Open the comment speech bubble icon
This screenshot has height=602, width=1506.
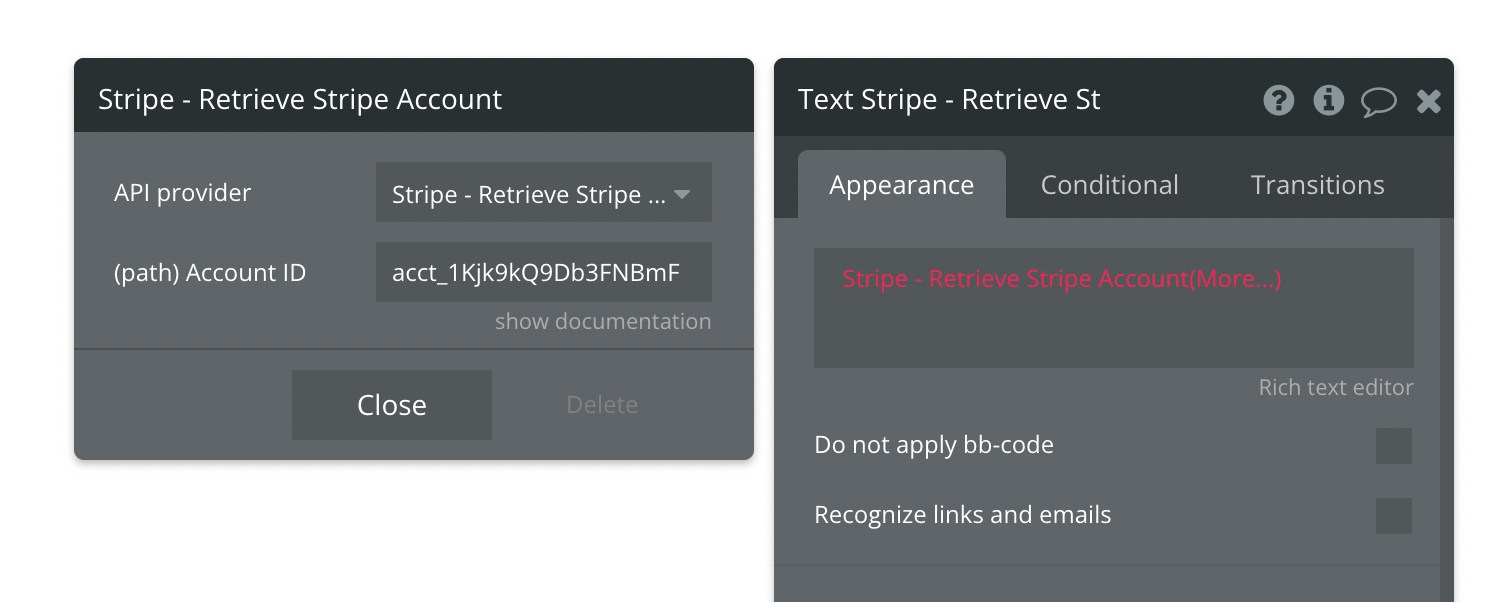click(1378, 101)
